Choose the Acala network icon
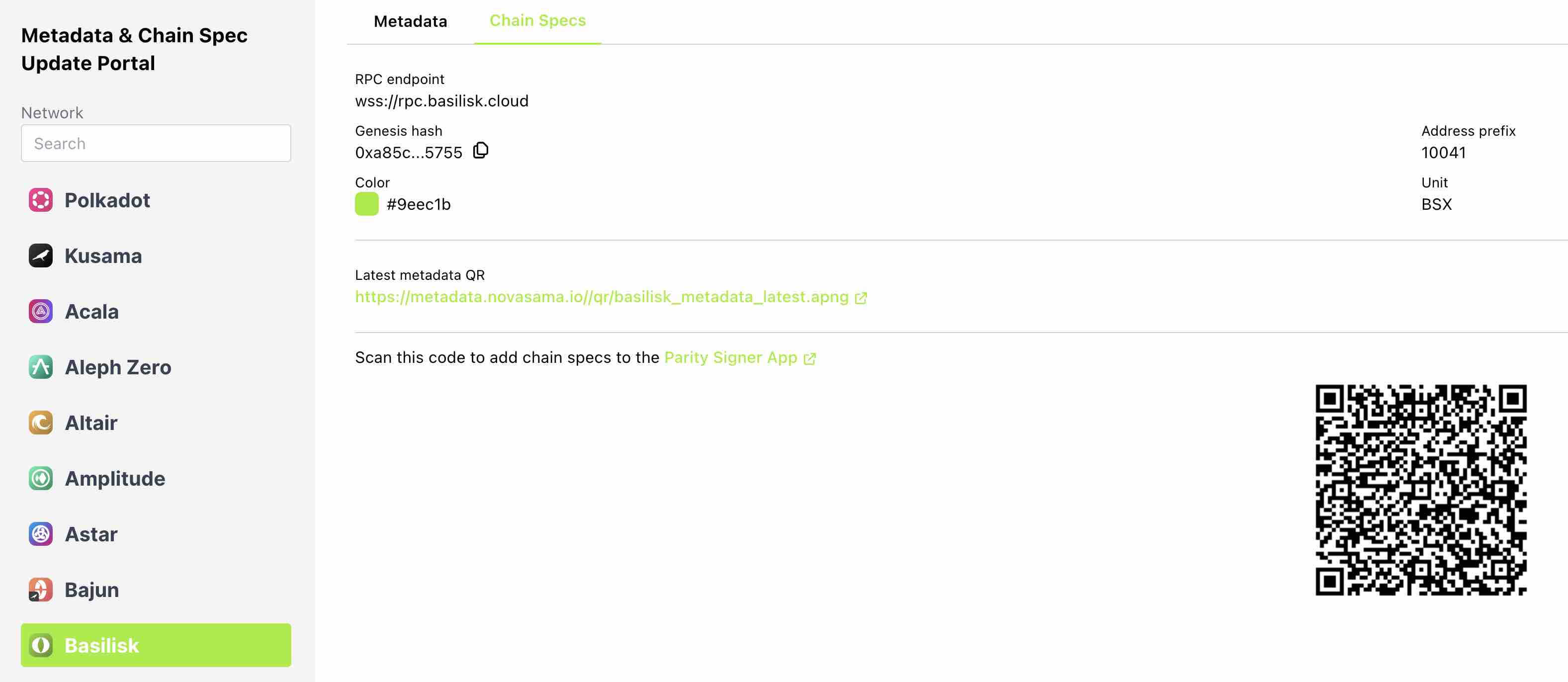 pos(41,312)
